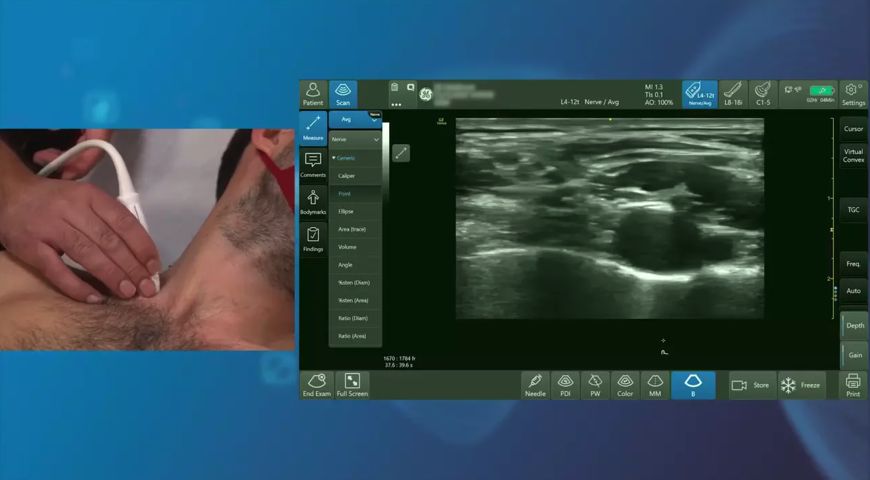Click the caliper line tool button
This screenshot has width=870, height=480.
click(x=401, y=153)
